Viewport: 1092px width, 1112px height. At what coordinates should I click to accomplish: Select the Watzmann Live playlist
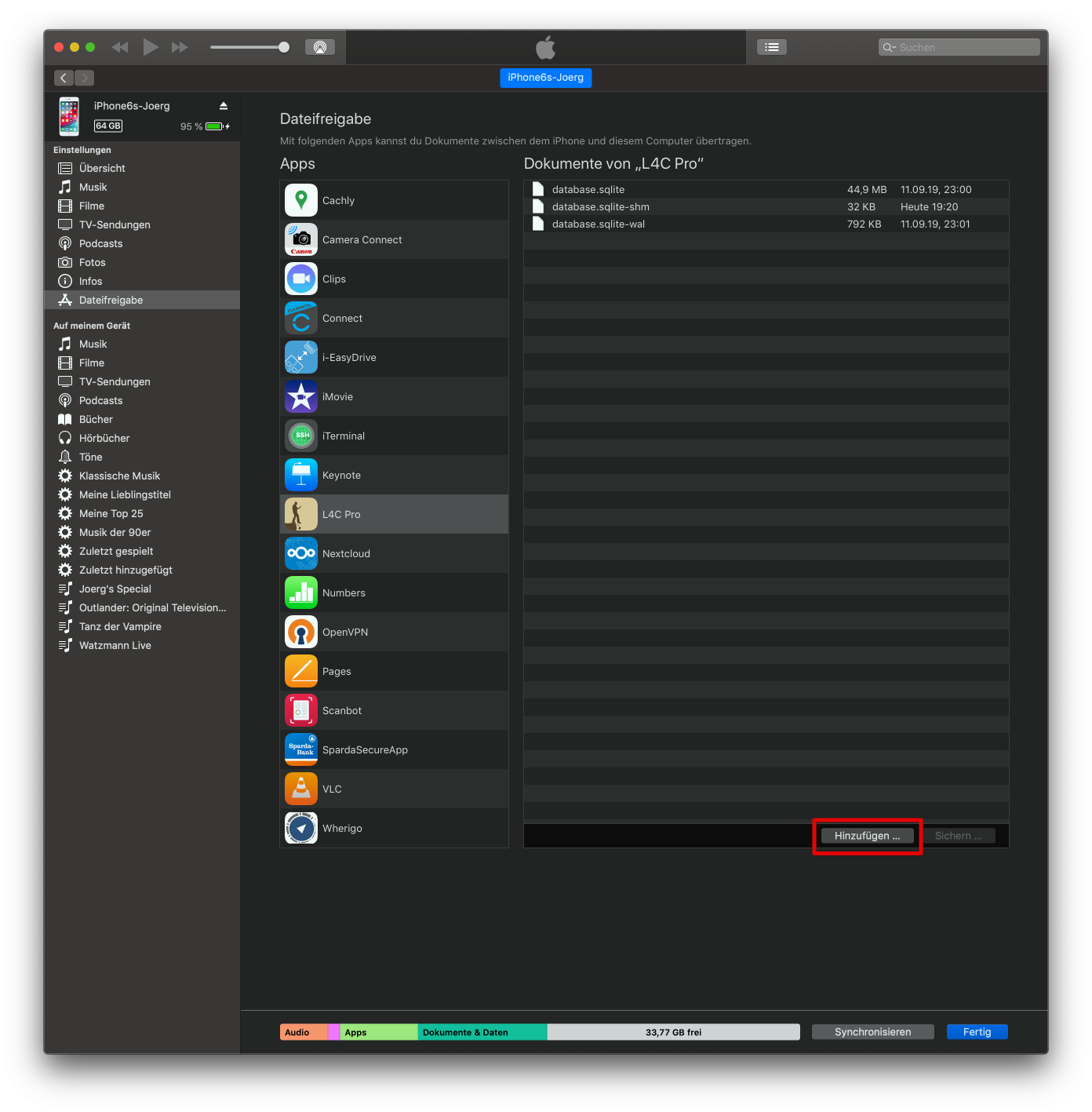click(x=142, y=645)
